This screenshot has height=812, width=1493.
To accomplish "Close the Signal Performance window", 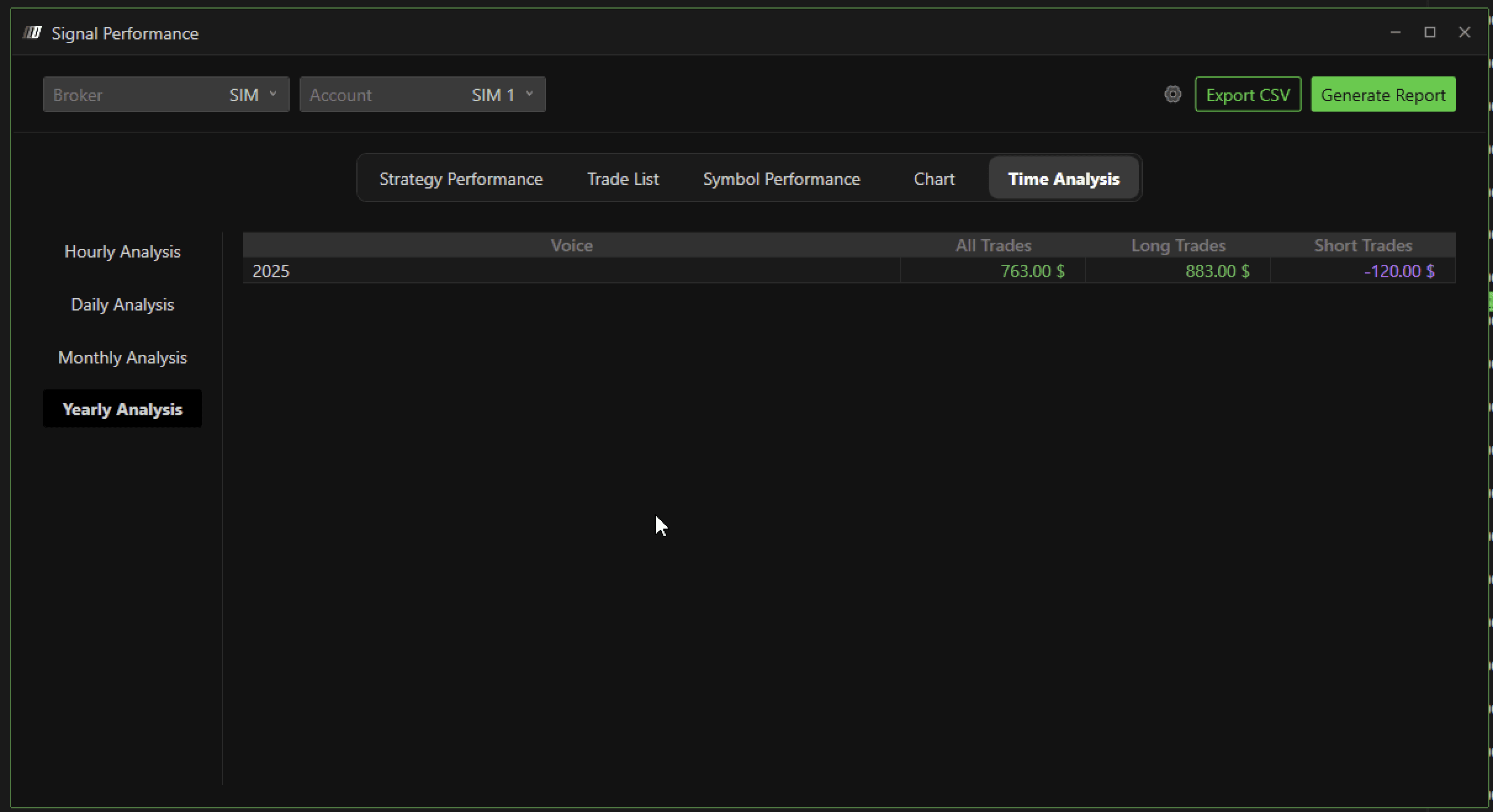I will point(1465,33).
